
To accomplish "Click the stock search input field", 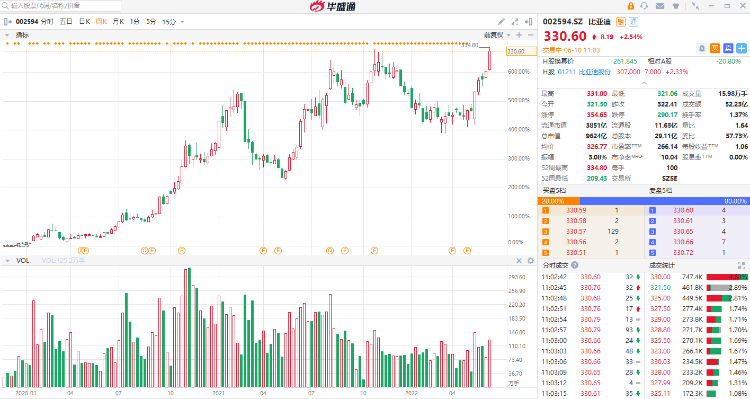I will pos(62,6).
